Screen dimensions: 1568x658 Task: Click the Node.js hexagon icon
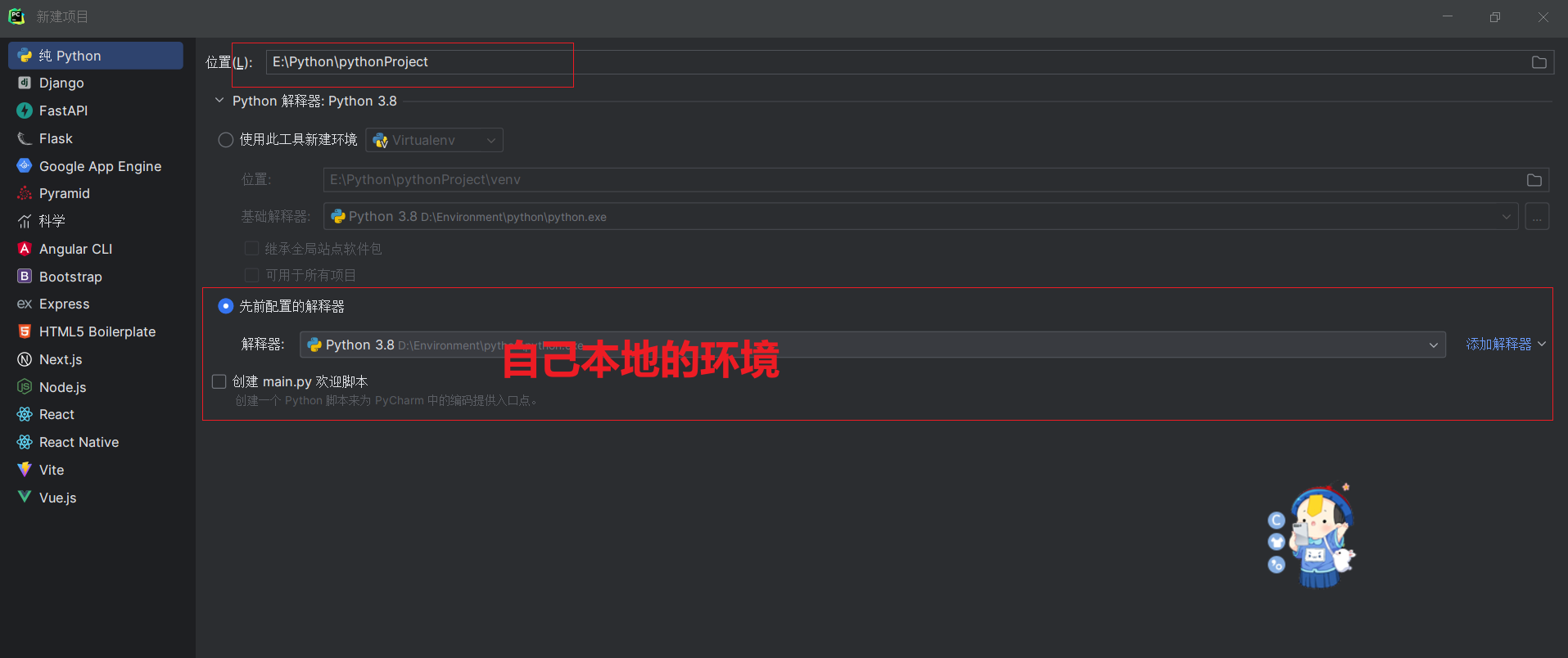[x=25, y=386]
